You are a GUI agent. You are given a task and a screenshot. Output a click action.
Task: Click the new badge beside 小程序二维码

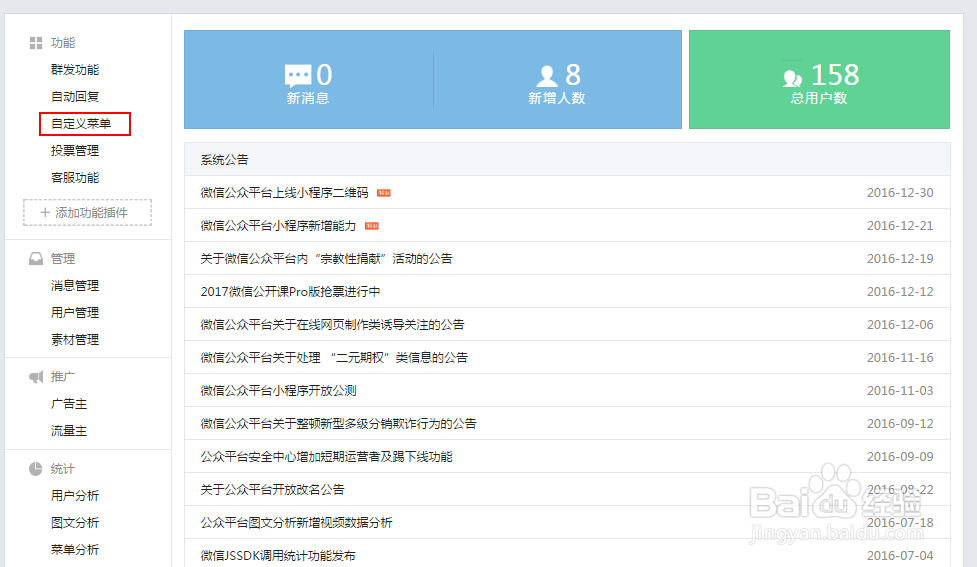[x=384, y=193]
